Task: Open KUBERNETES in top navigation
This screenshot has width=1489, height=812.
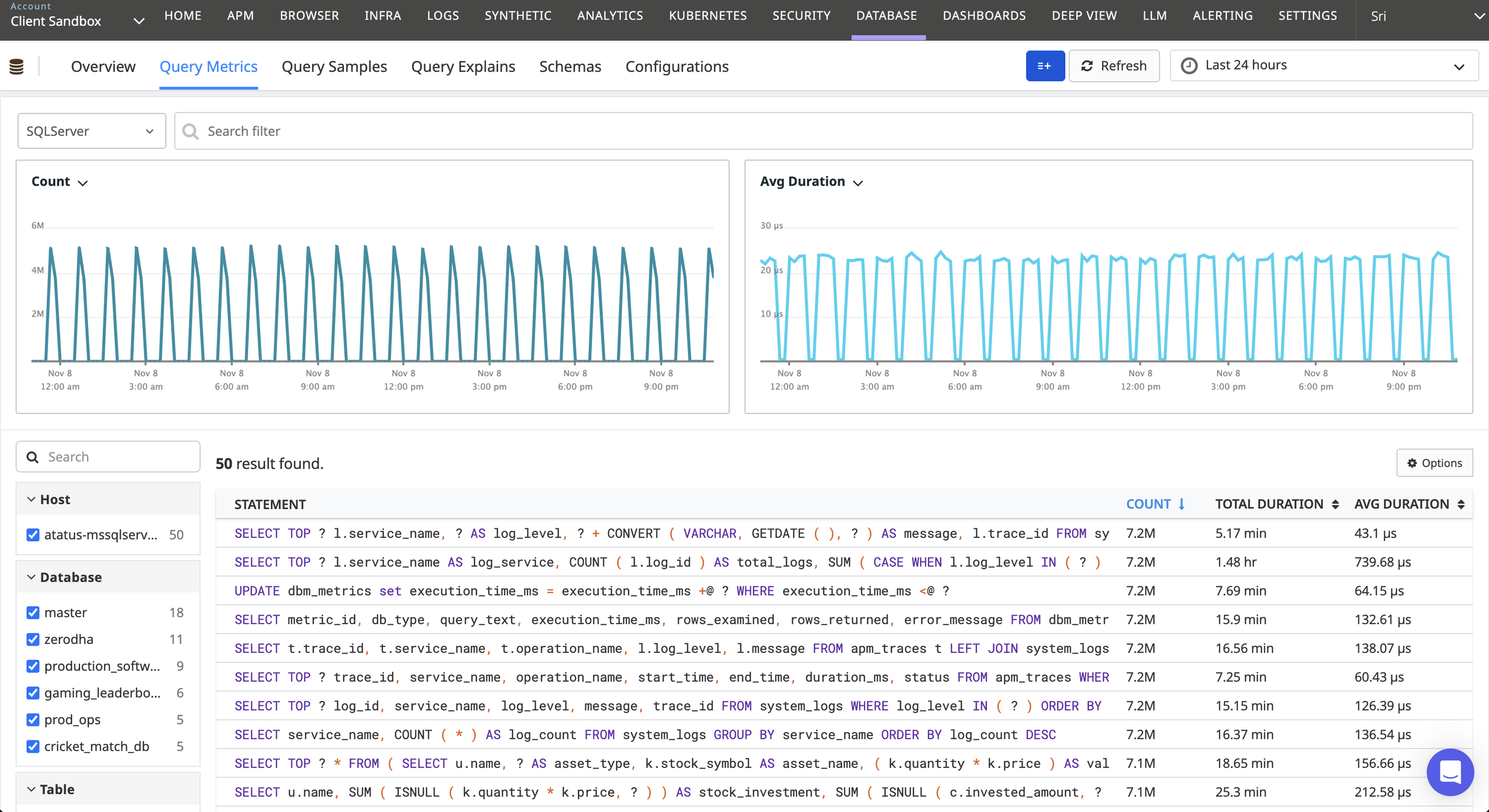Action: (707, 16)
